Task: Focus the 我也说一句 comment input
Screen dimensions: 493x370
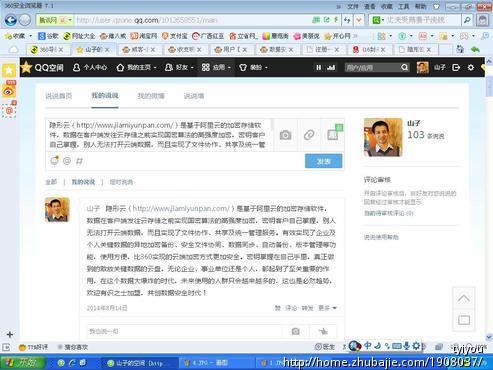Action: (184, 331)
